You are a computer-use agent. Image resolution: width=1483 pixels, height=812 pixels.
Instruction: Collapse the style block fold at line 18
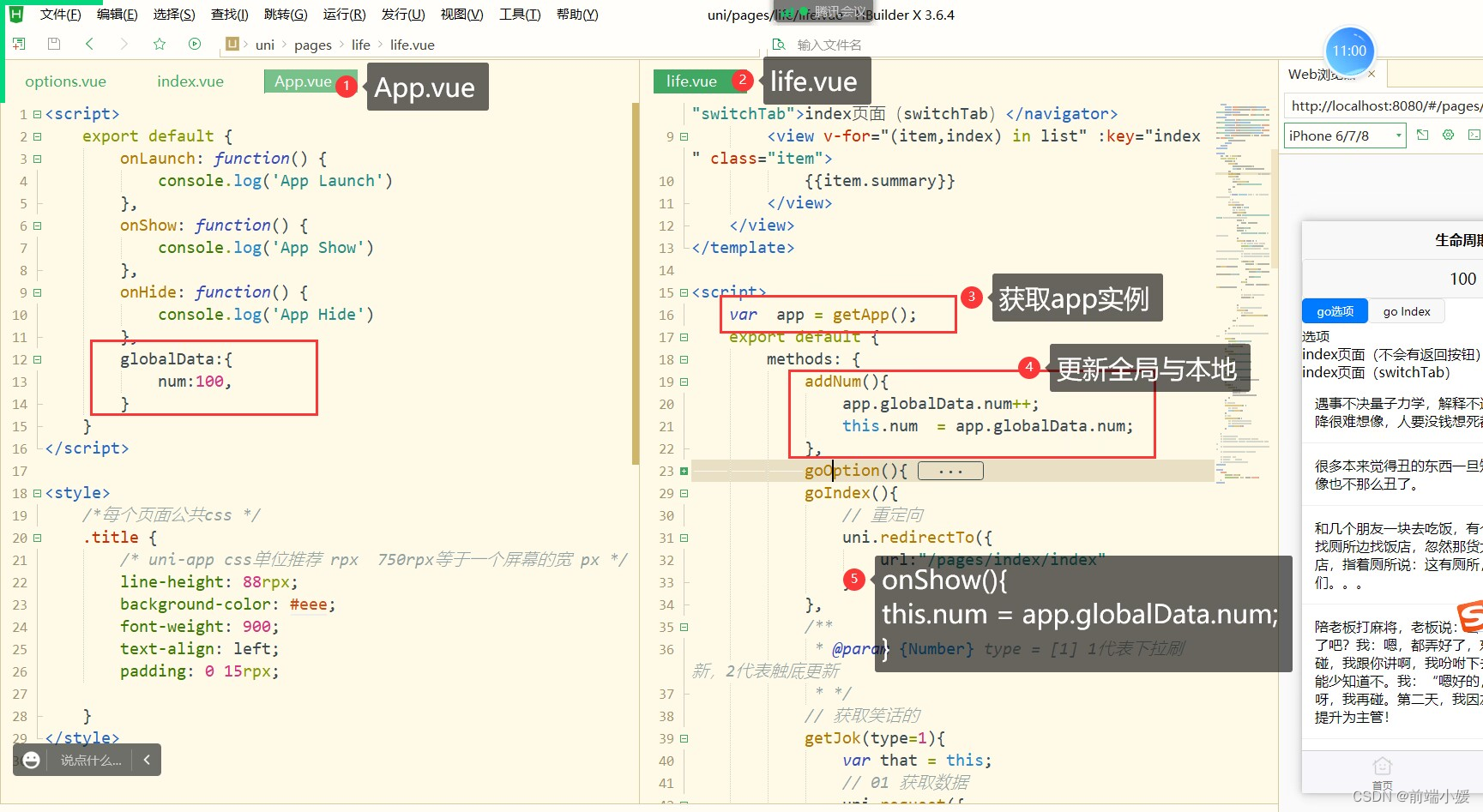pos(37,493)
